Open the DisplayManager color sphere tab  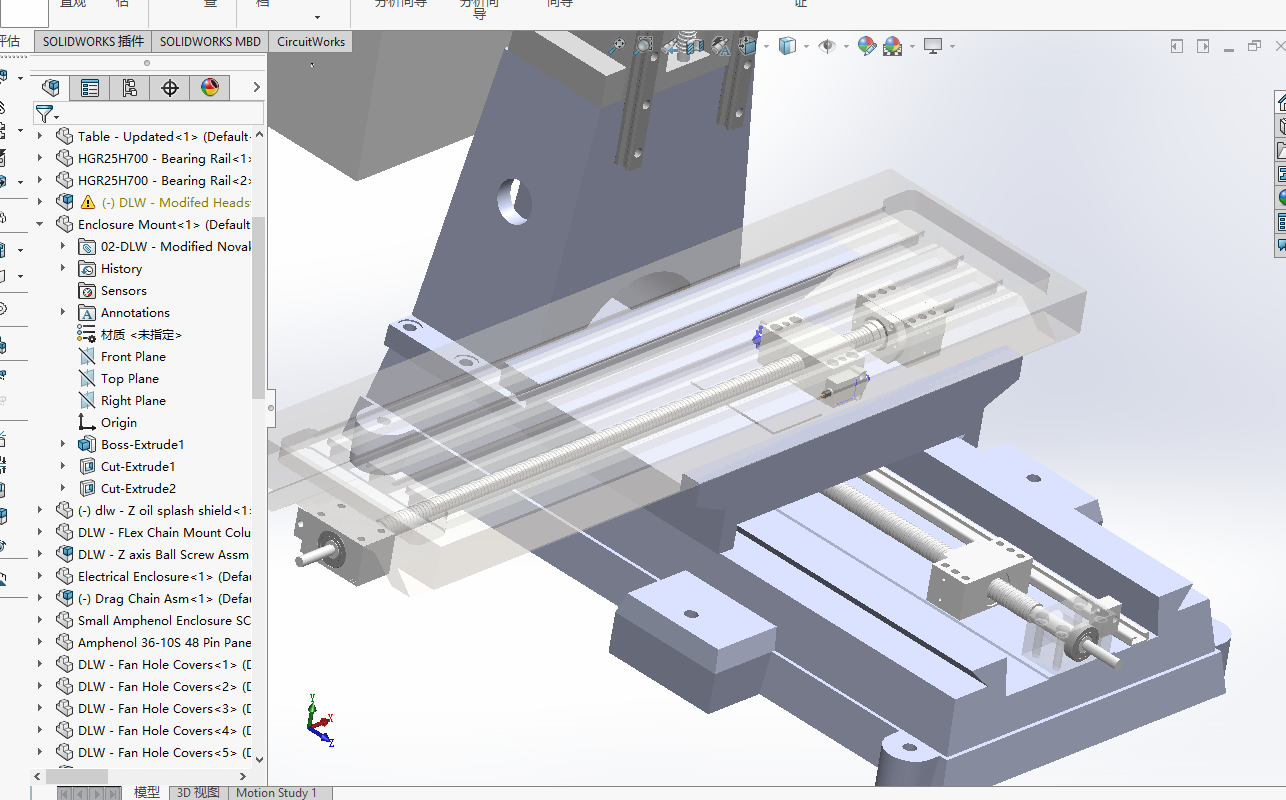(210, 88)
